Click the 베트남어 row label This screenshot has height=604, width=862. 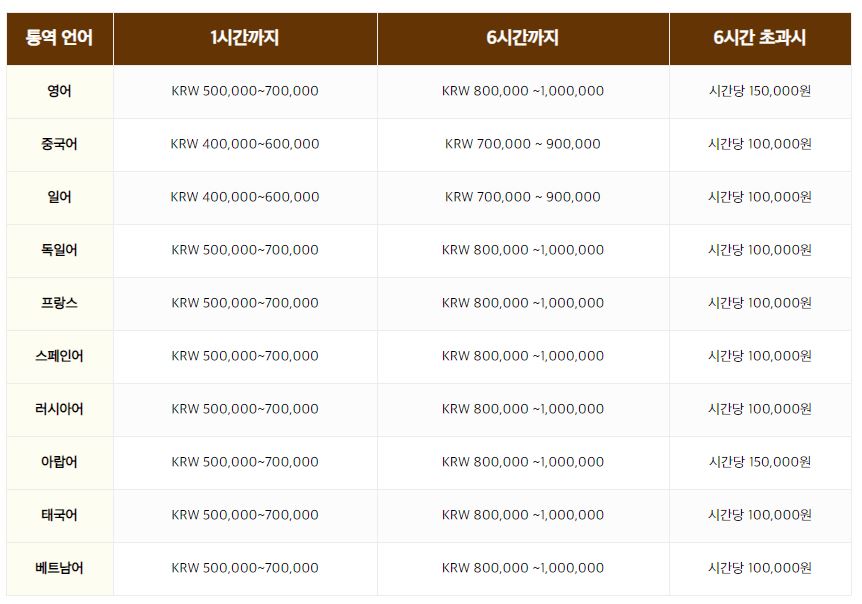pyautogui.click(x=59, y=568)
